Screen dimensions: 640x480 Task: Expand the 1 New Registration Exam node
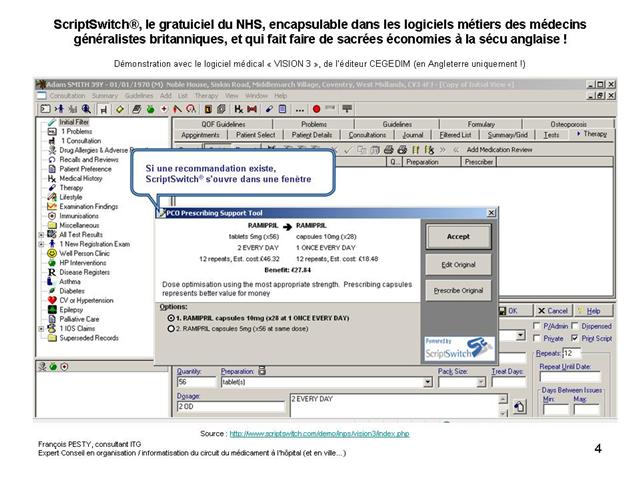click(x=41, y=244)
